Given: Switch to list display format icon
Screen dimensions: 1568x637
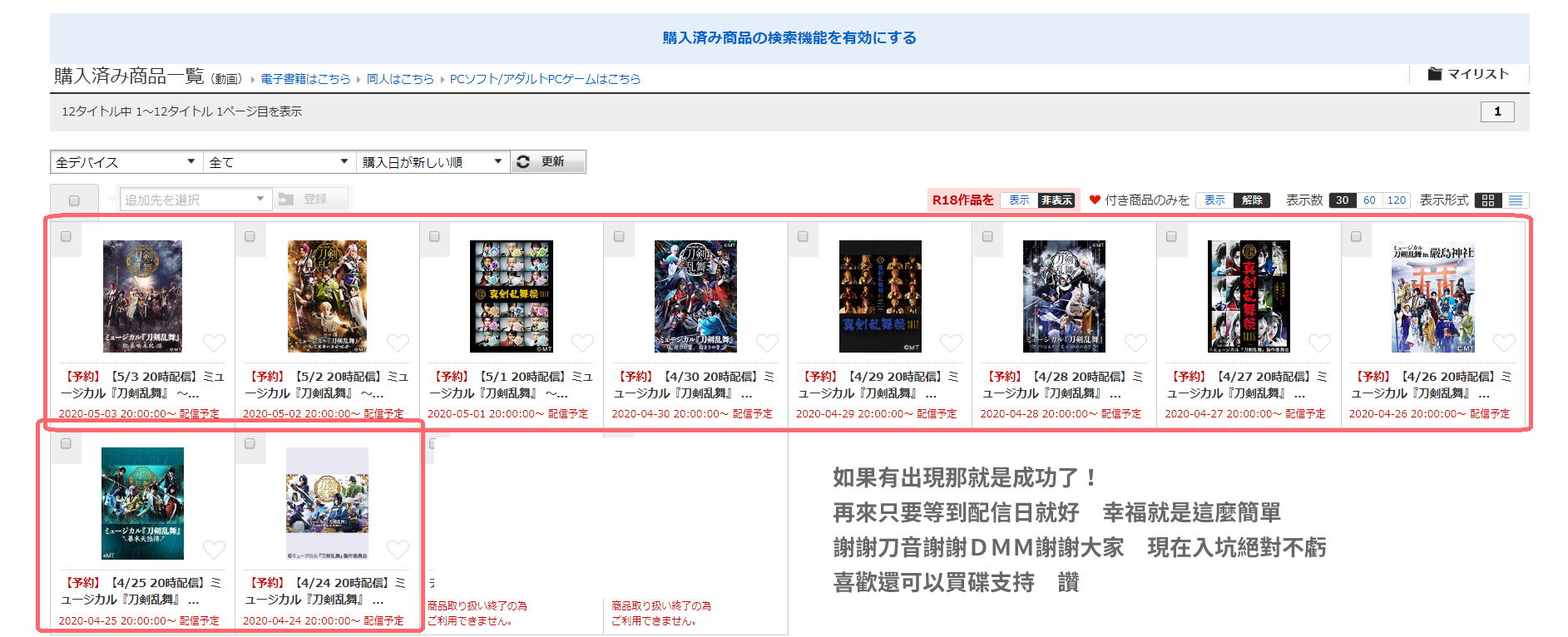Looking at the screenshot, I should pos(1516,200).
